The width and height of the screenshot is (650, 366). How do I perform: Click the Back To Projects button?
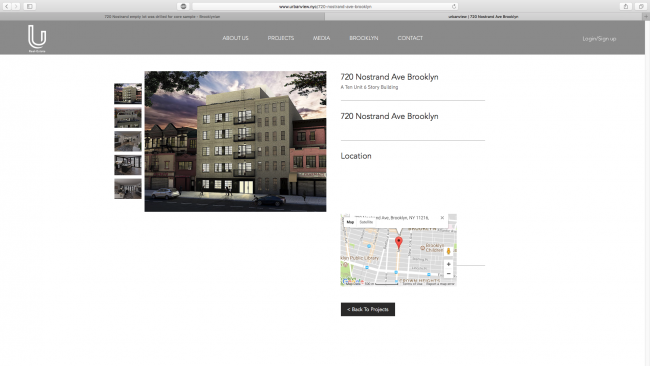coord(368,309)
